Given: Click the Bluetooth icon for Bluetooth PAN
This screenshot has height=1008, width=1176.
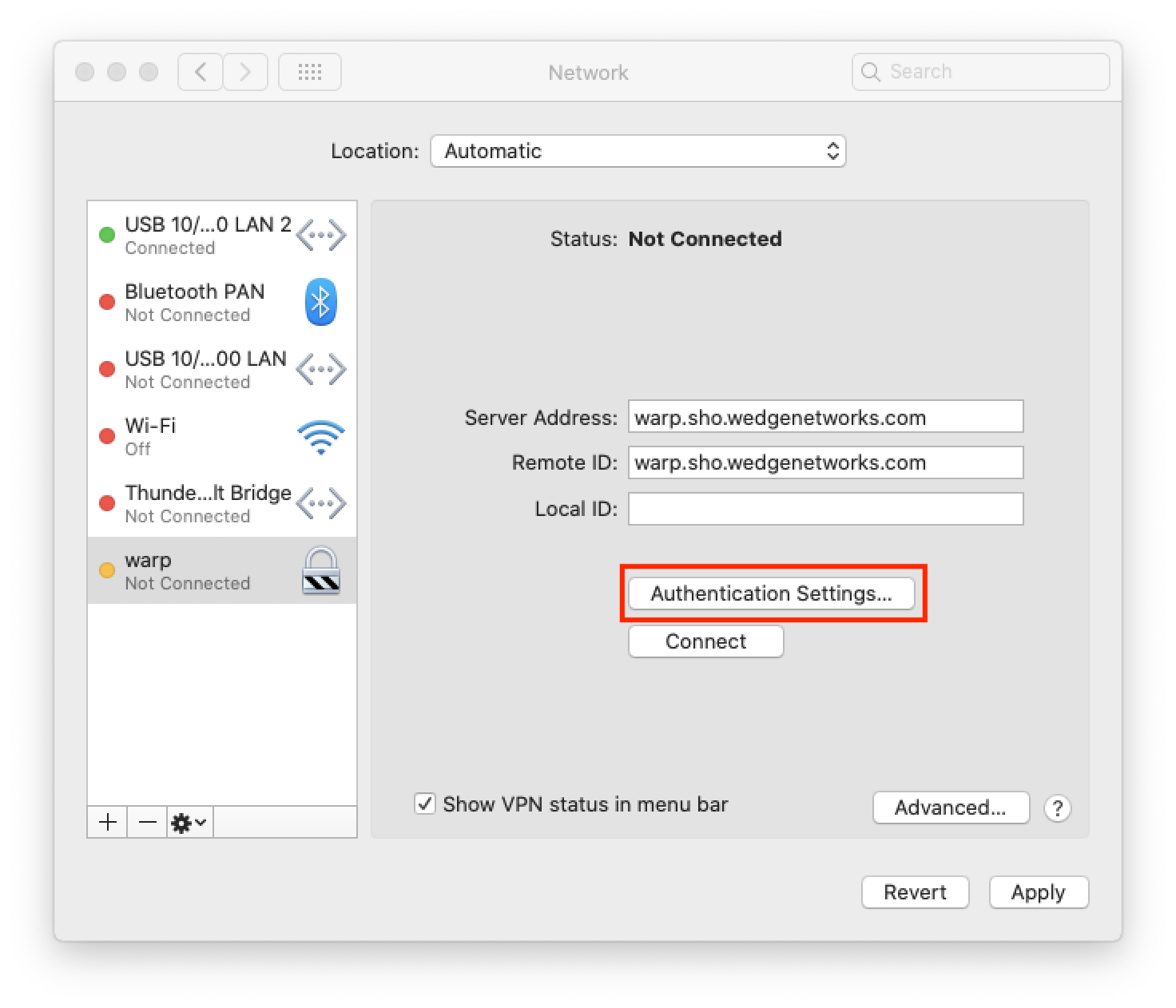Looking at the screenshot, I should (320, 303).
